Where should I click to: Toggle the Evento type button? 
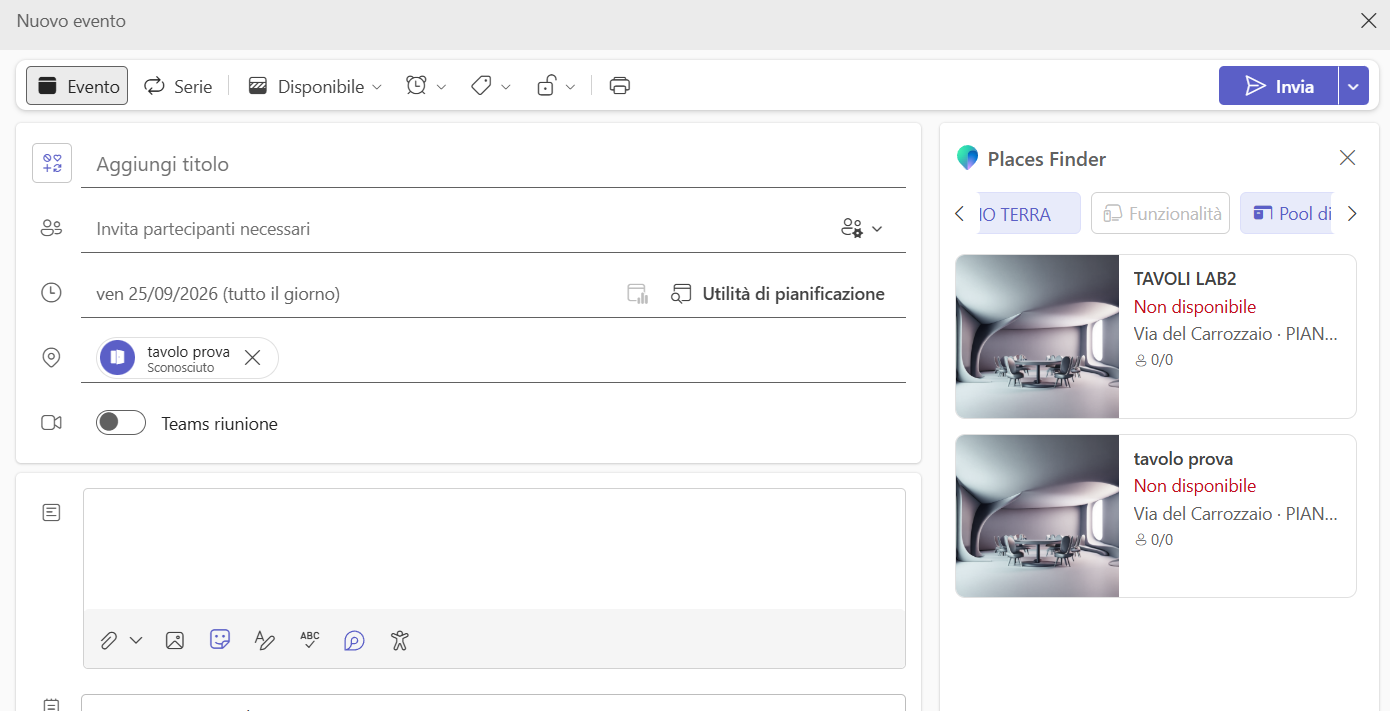point(77,86)
